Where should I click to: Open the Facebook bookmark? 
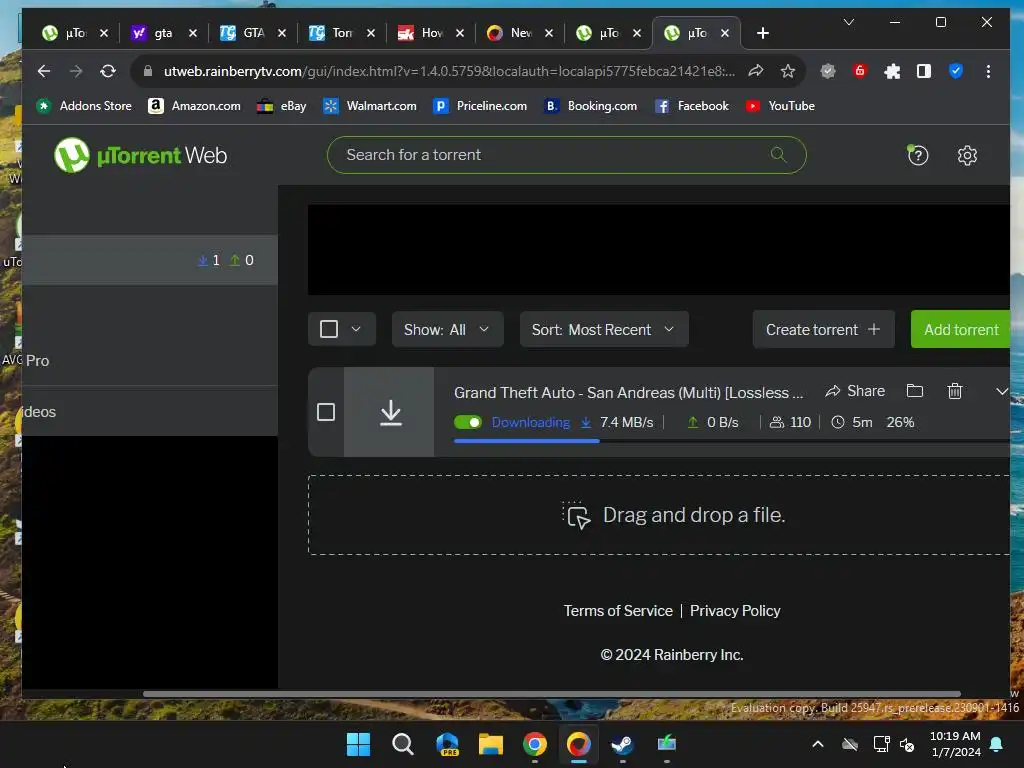point(691,106)
